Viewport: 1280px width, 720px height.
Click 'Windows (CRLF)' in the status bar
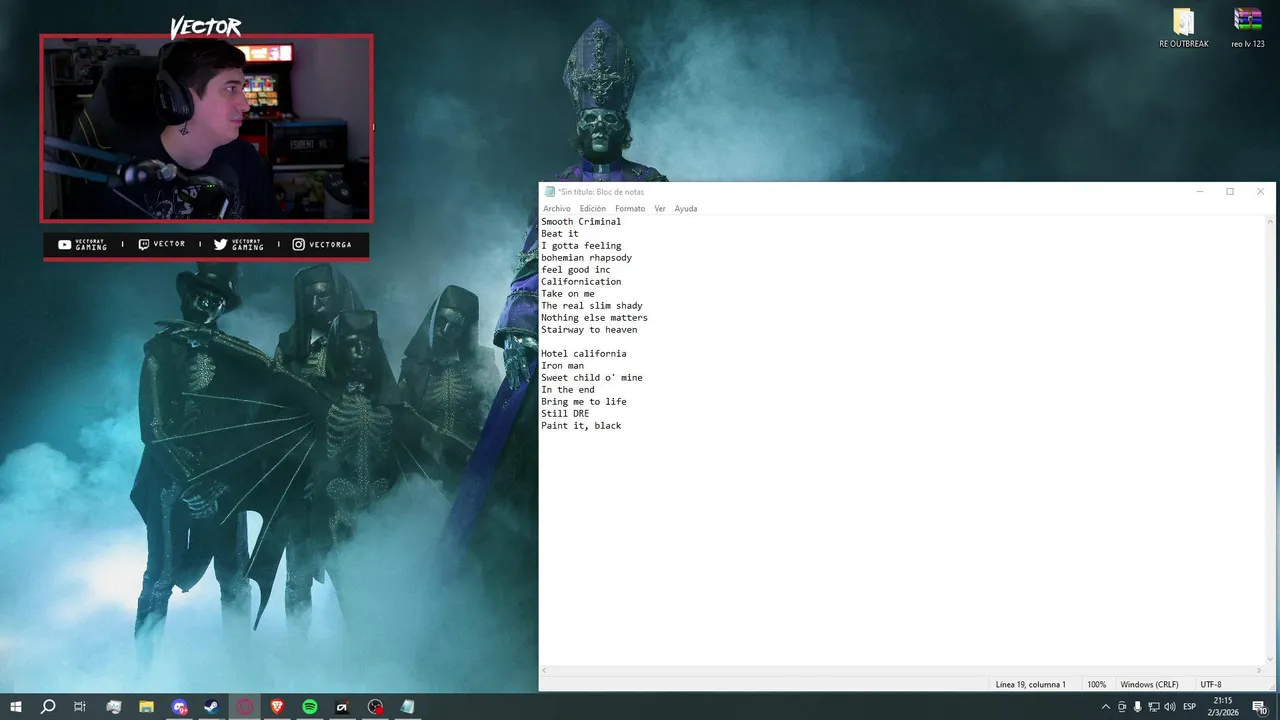[x=1149, y=685]
